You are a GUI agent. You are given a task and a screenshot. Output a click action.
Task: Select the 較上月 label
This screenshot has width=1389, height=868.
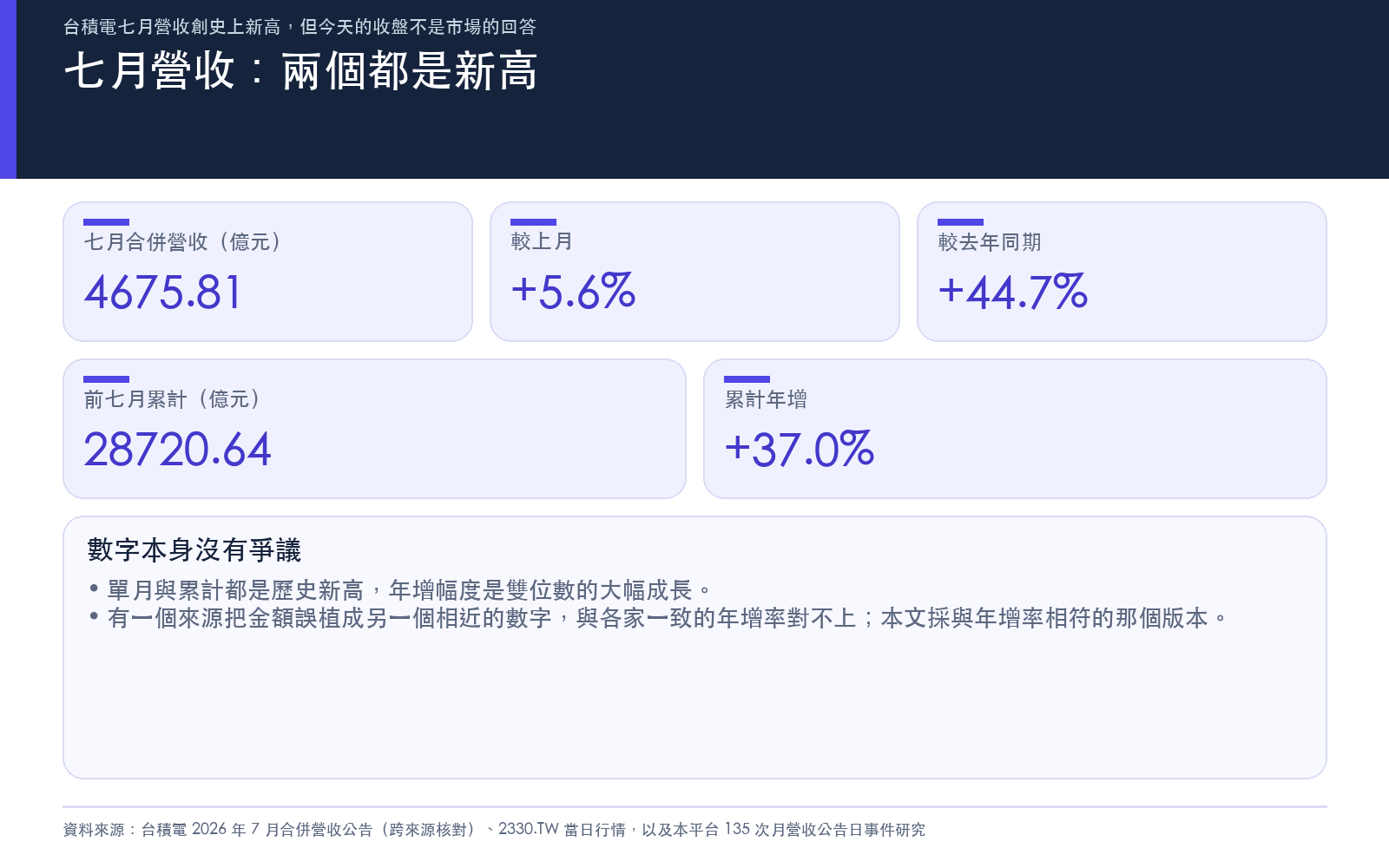[x=542, y=242]
